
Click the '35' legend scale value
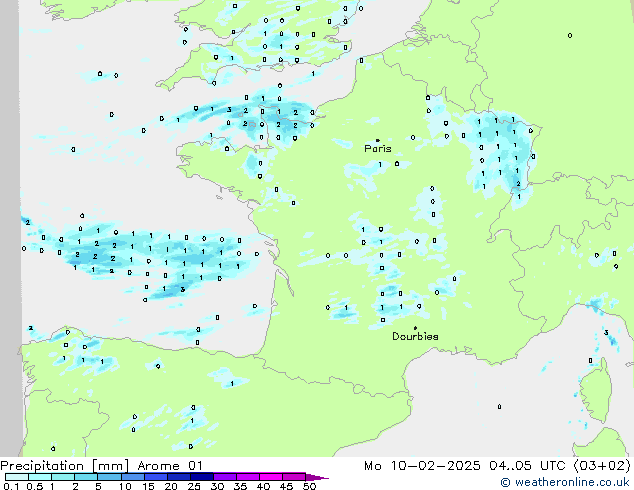click(x=240, y=486)
